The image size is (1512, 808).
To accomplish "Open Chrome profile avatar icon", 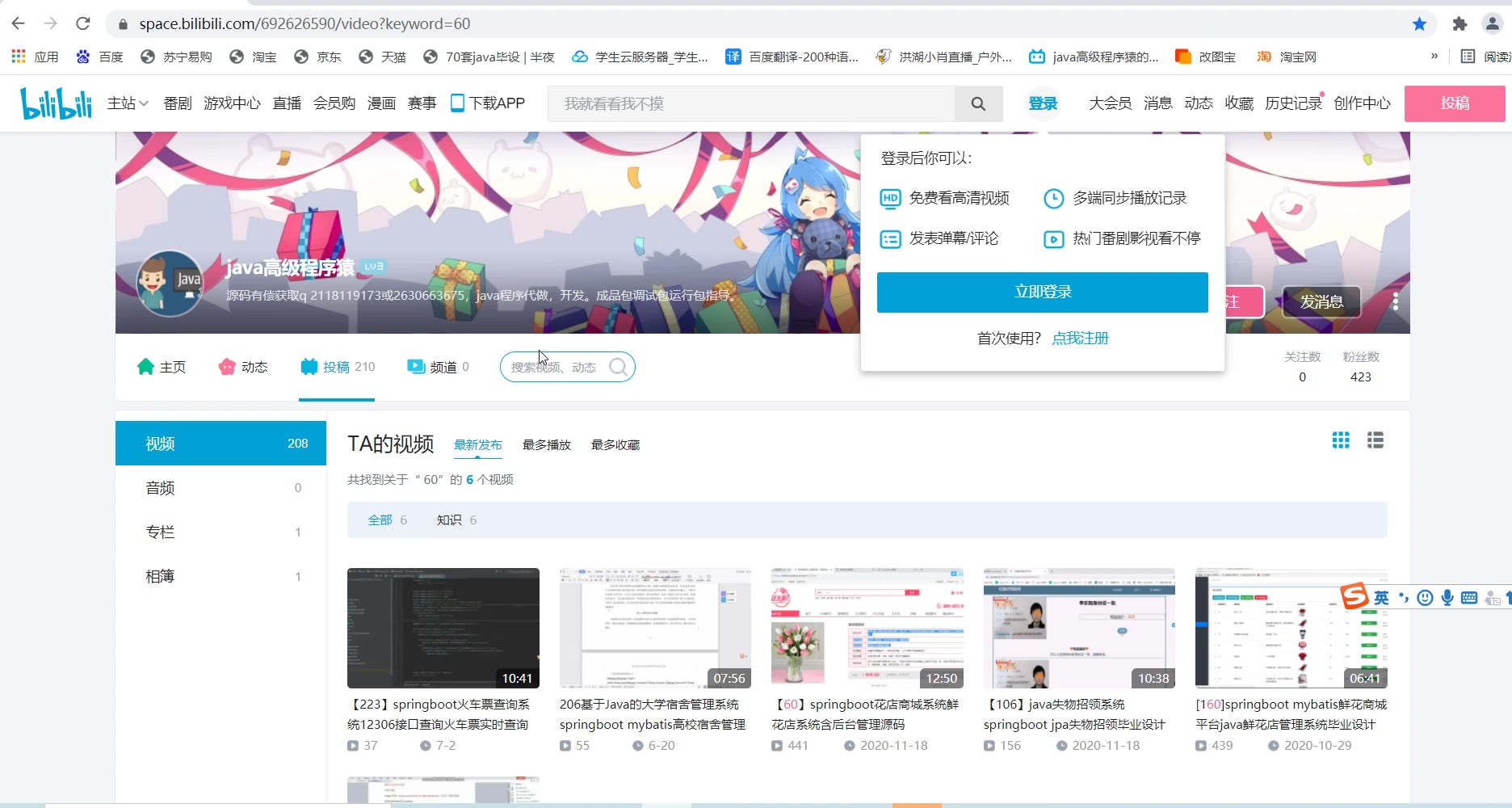I will coord(1492,23).
